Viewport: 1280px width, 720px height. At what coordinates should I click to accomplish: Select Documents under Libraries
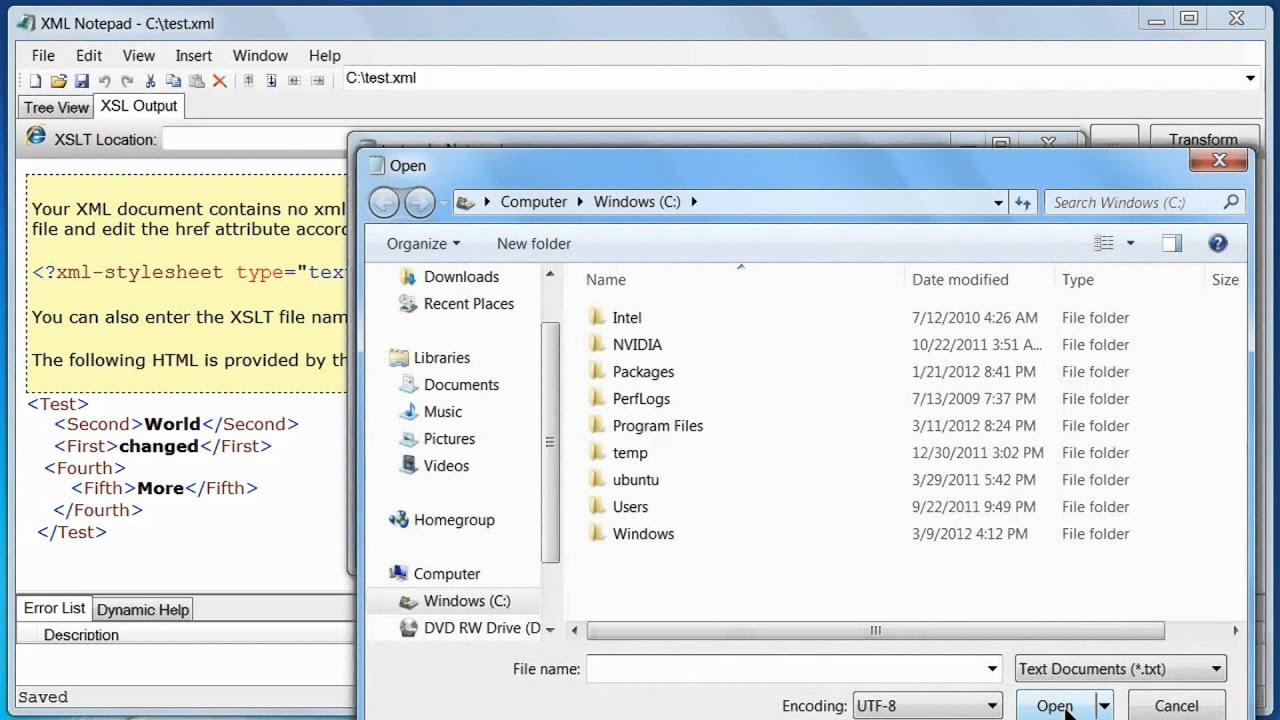click(461, 385)
